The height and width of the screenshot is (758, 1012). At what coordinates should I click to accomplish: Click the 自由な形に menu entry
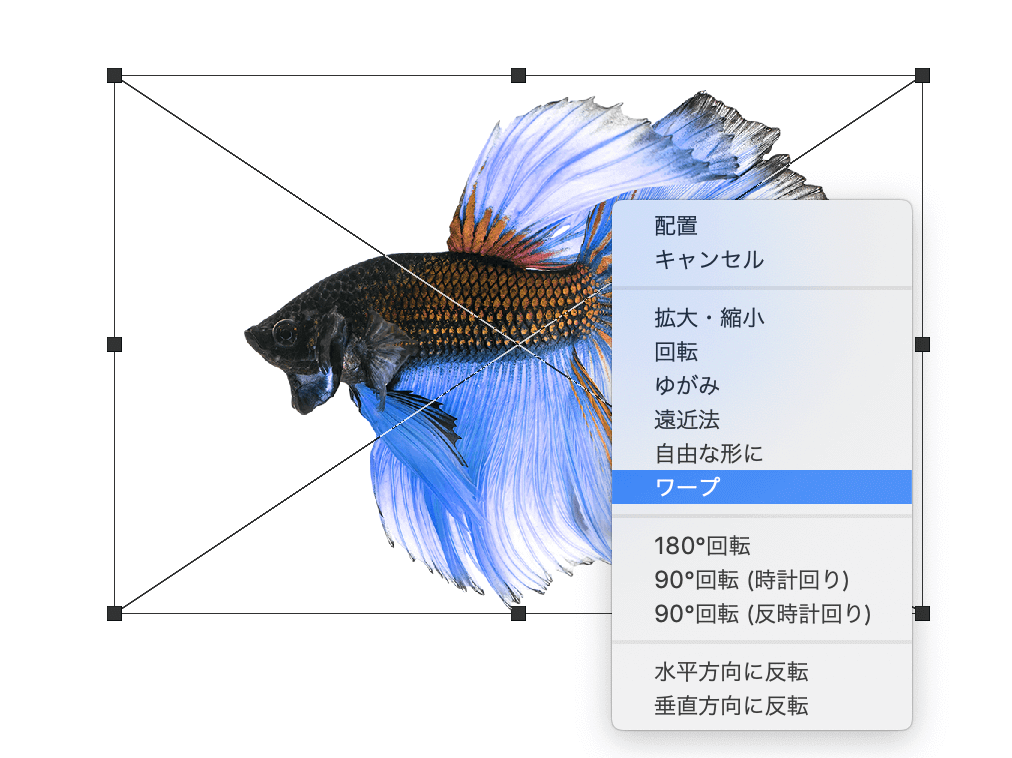762,453
